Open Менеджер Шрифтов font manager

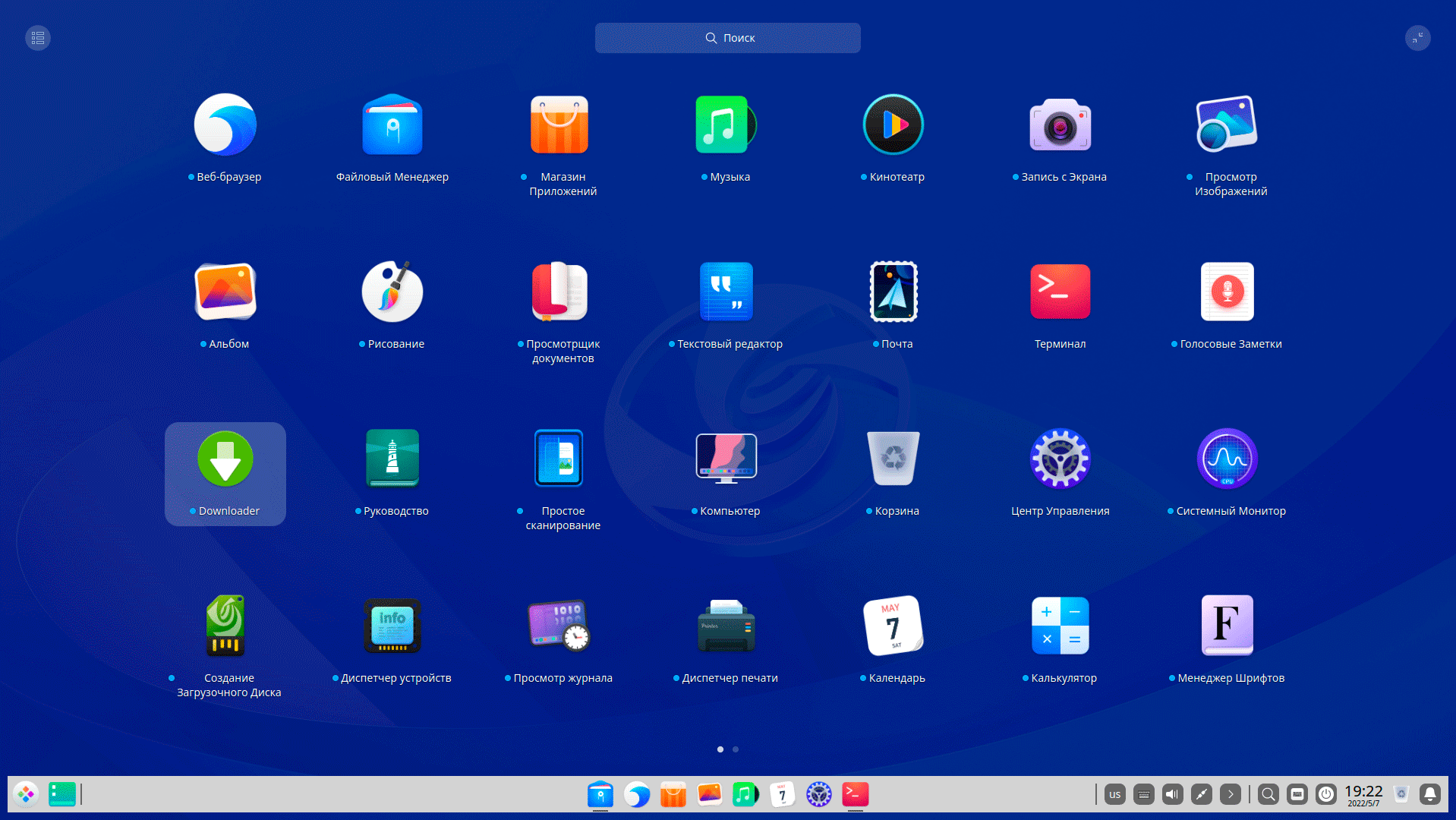pyautogui.click(x=1228, y=626)
